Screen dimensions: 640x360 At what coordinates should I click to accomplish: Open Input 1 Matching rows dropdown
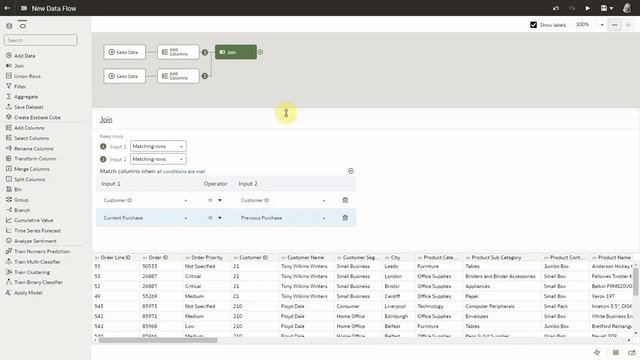[158, 146]
